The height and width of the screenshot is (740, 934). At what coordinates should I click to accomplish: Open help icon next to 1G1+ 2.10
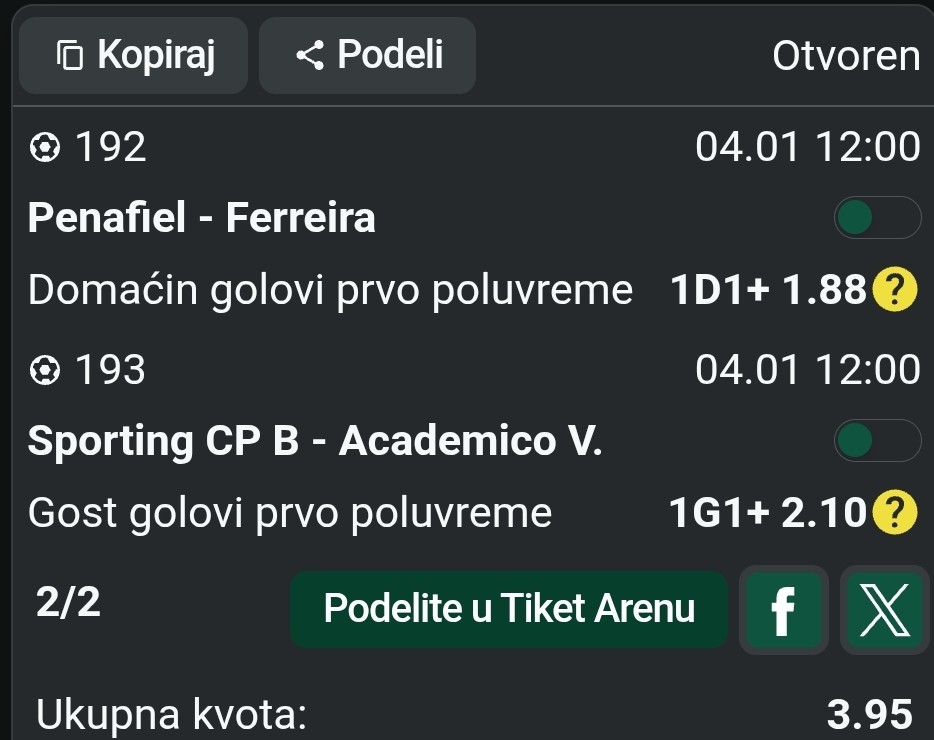point(895,513)
